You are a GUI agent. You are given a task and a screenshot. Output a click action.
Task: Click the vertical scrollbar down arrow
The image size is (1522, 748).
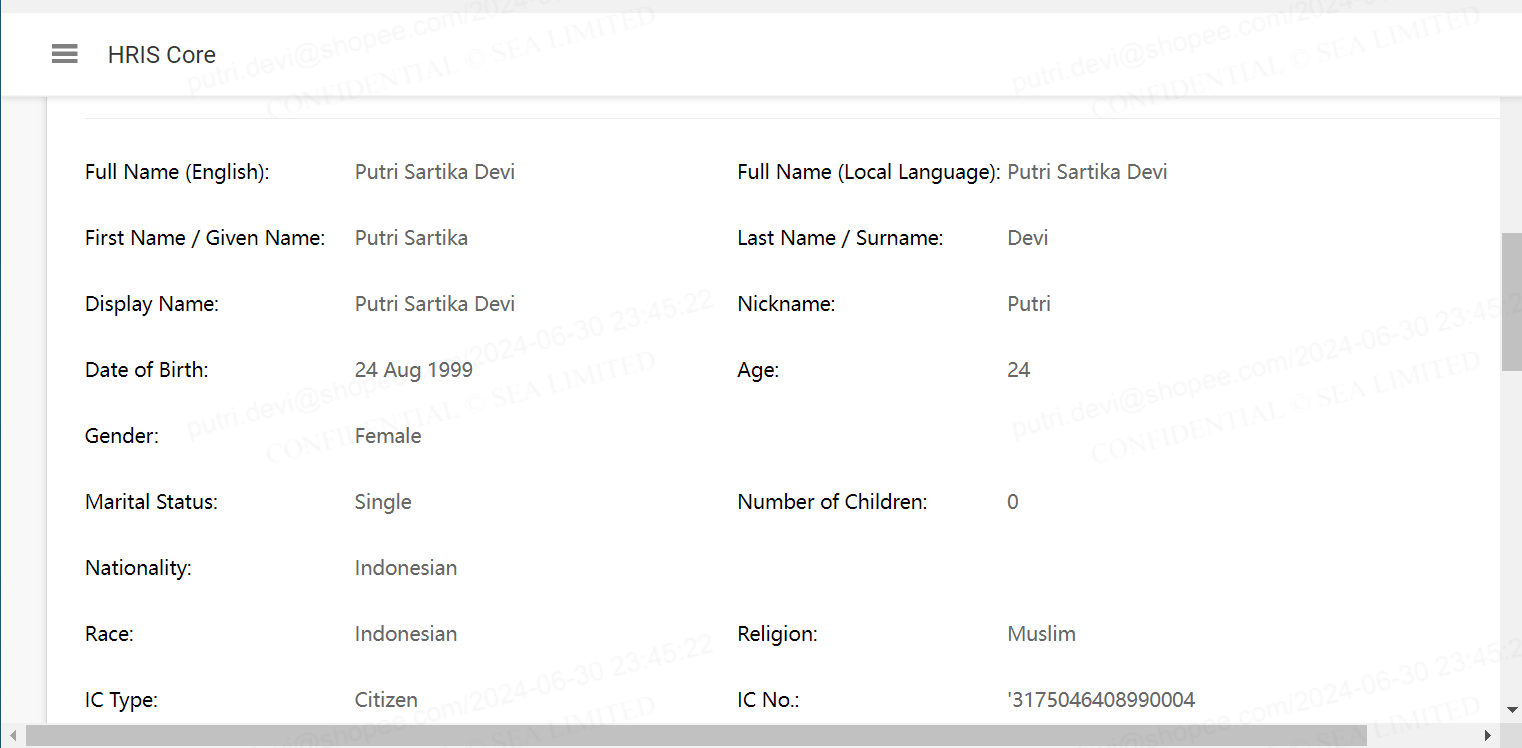click(1511, 710)
